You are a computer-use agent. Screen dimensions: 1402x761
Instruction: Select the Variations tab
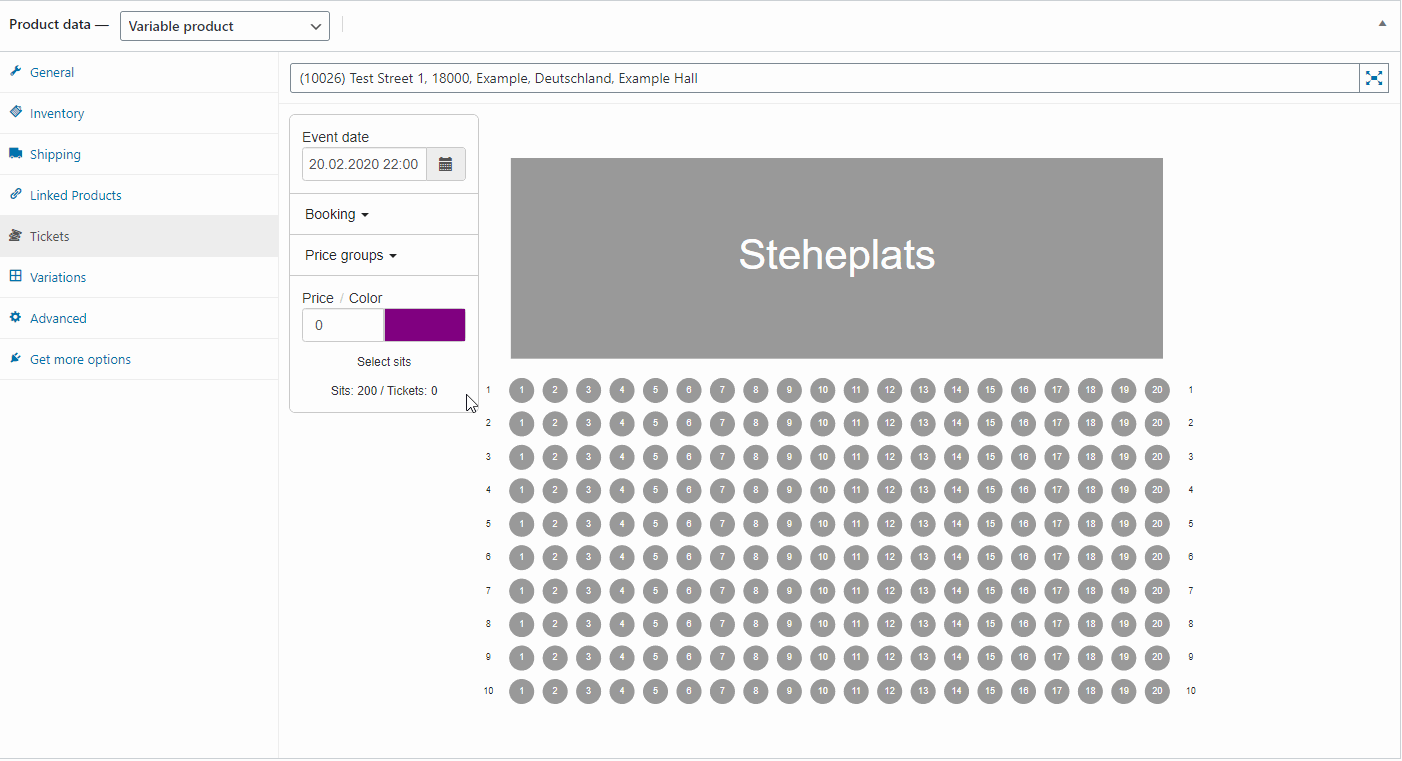[139, 277]
